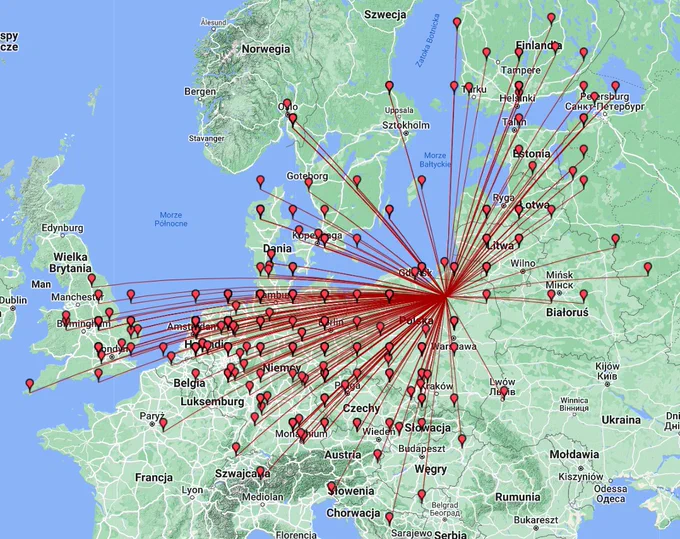Select the Bergen city label
This screenshot has width=680, height=539.
pyautogui.click(x=199, y=91)
